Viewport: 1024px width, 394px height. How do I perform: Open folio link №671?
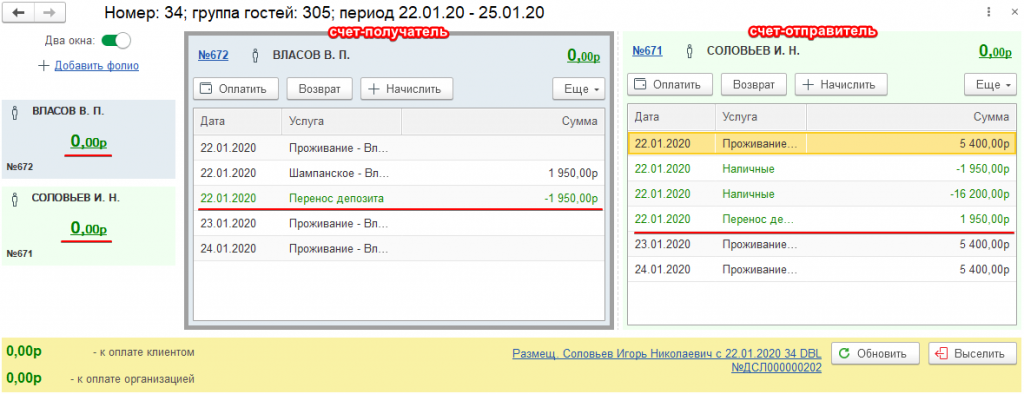coord(647,50)
